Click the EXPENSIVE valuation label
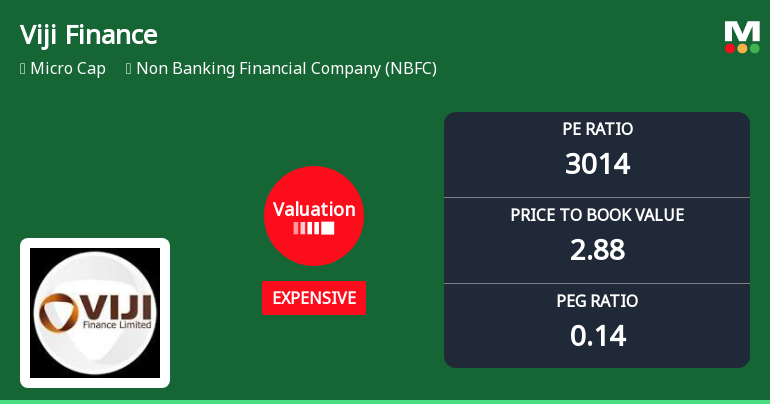Viewport: 770px width, 404px height. point(314,298)
